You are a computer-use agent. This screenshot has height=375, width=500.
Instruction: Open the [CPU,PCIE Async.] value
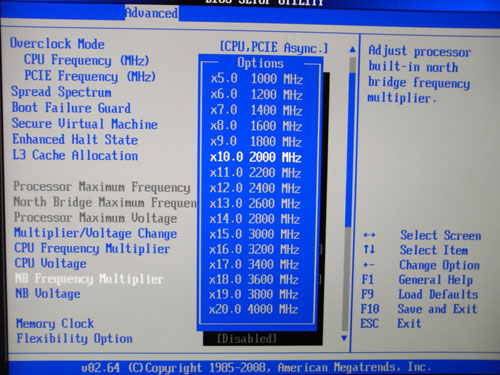(x=274, y=47)
